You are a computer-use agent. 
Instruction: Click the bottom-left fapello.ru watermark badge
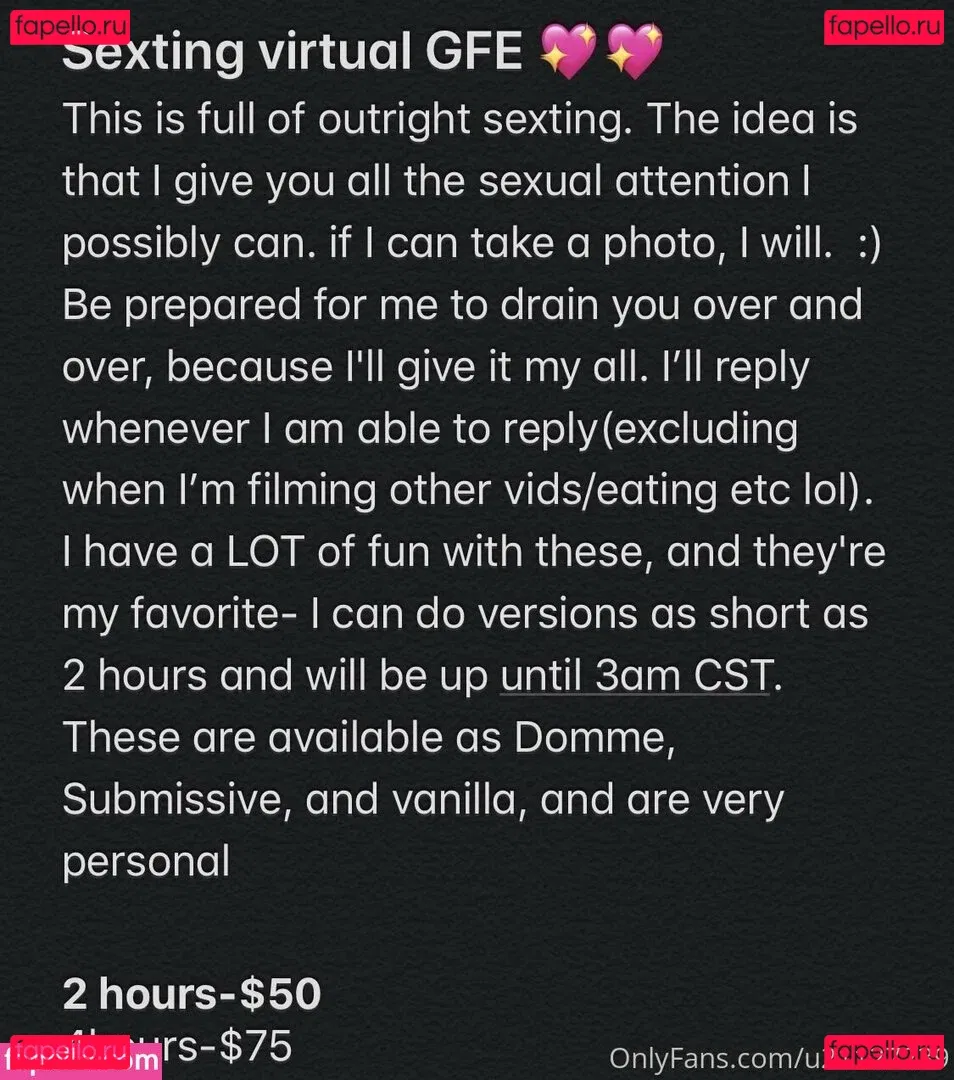[70, 1052]
